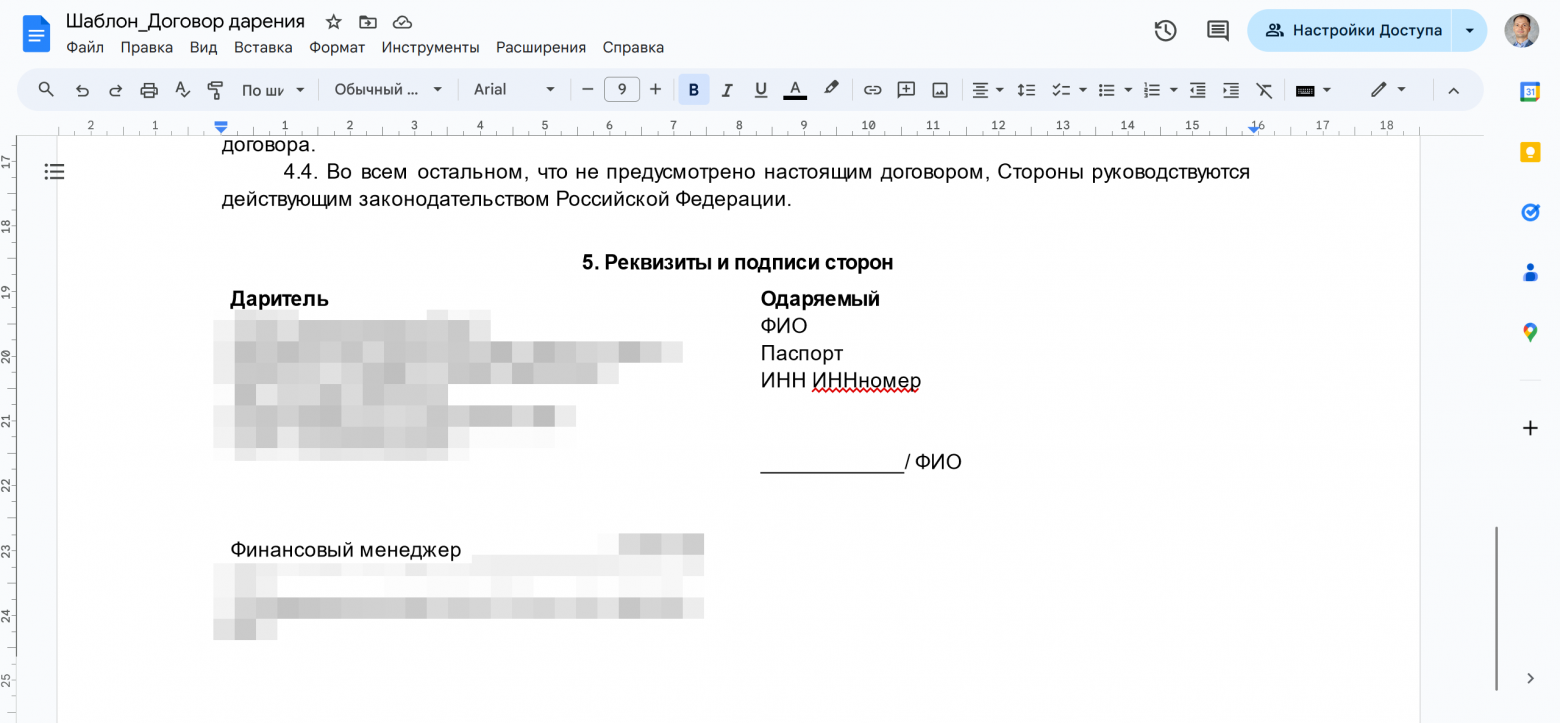The width and height of the screenshot is (1560, 723).
Task: Open line and paragraph spacing options
Action: [x=1026, y=90]
